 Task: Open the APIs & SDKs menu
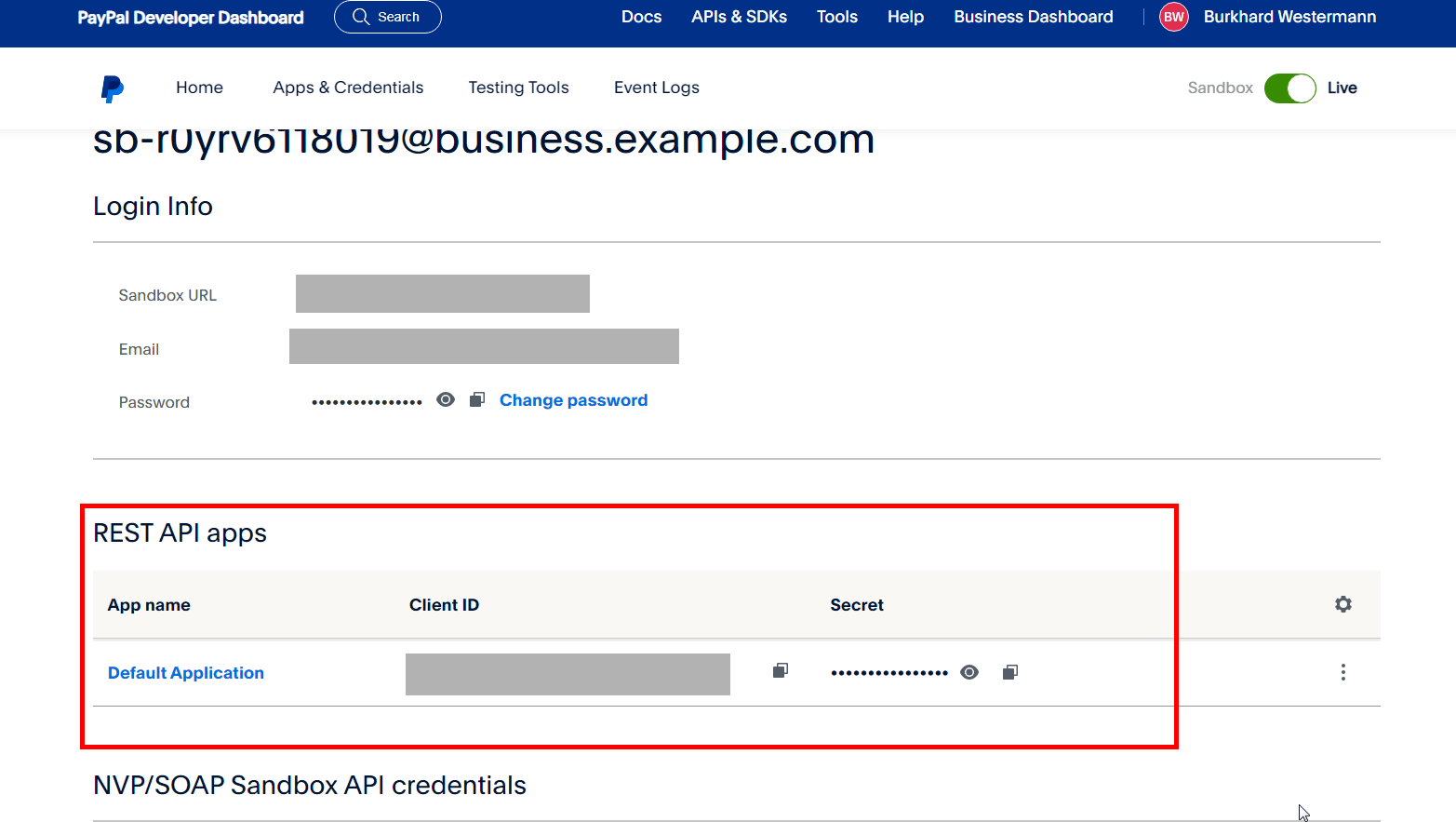[740, 17]
